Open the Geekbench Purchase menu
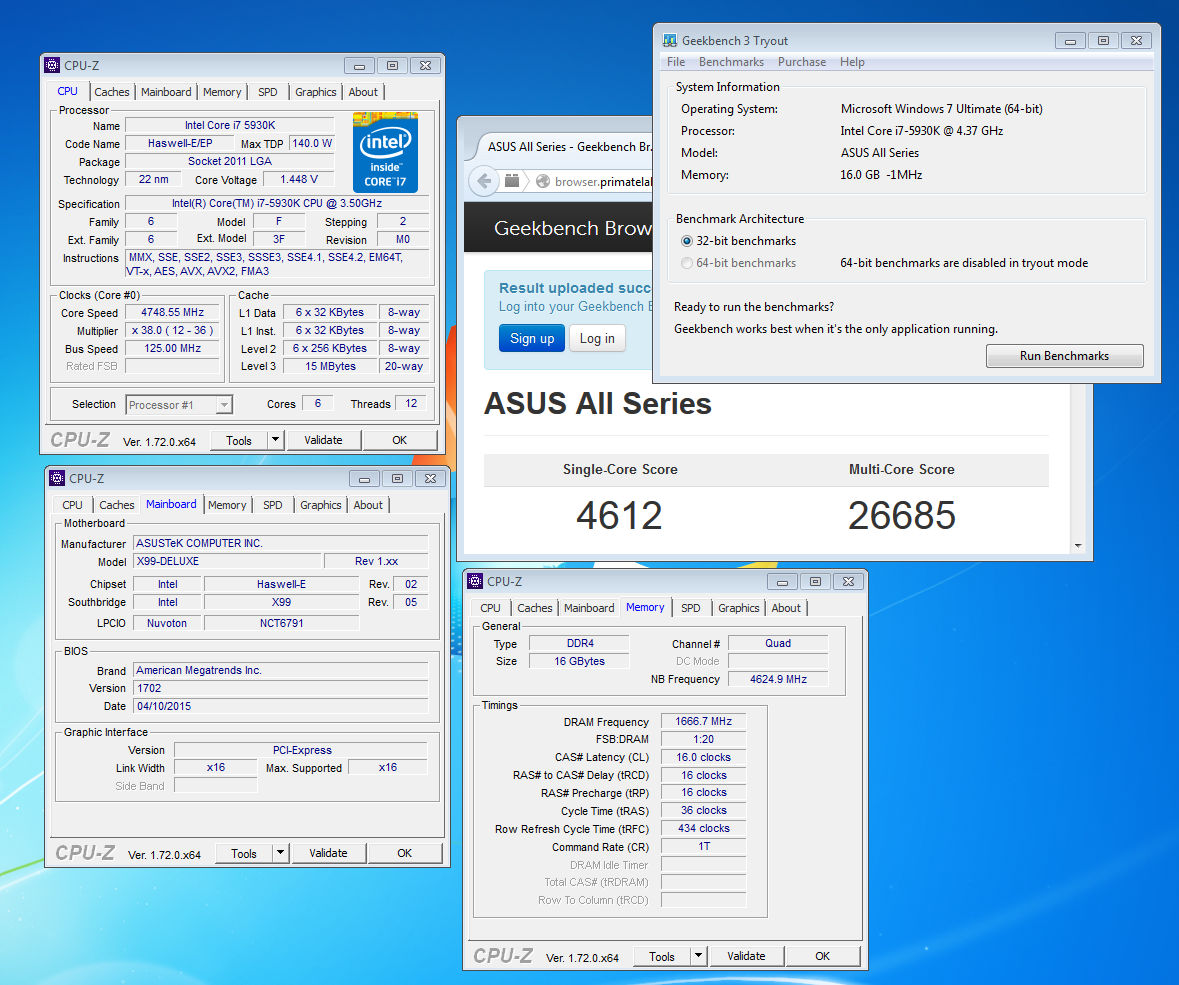The width and height of the screenshot is (1179, 985). pyautogui.click(x=802, y=62)
